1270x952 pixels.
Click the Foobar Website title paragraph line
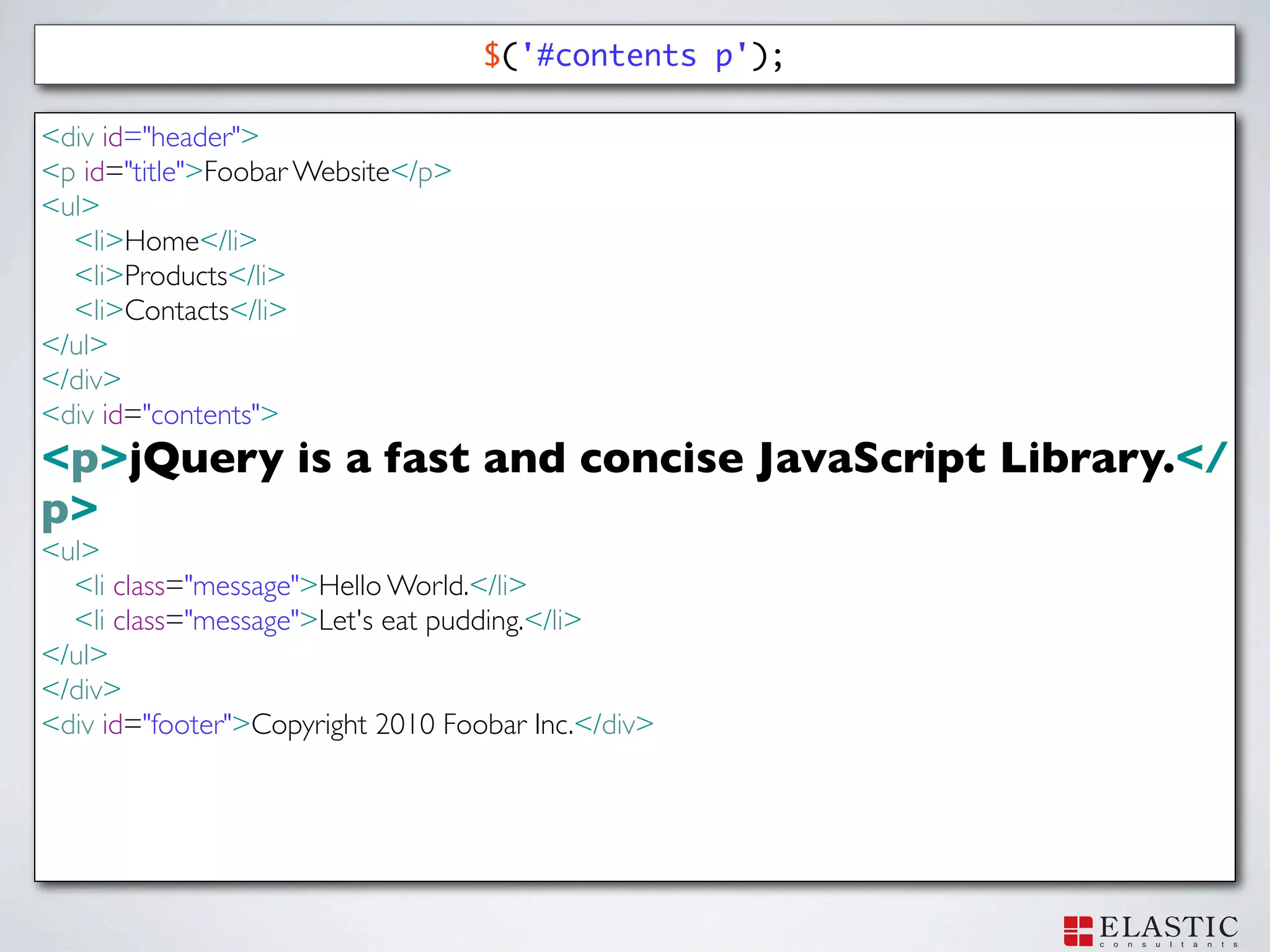point(247,172)
